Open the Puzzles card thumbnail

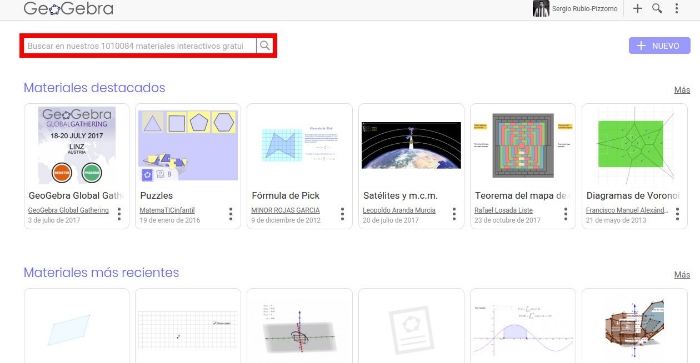188,146
